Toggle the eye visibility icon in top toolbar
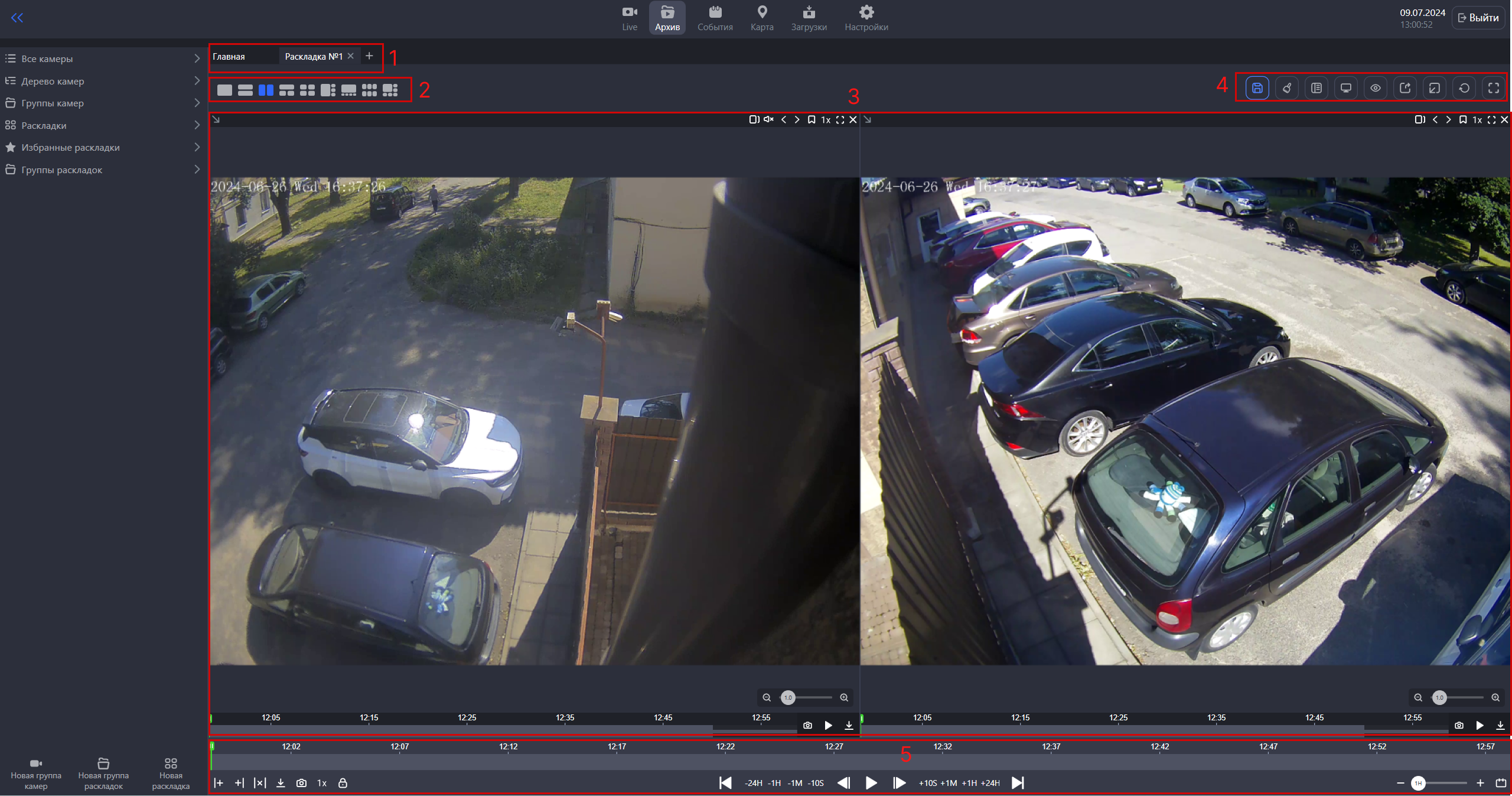 [1376, 87]
